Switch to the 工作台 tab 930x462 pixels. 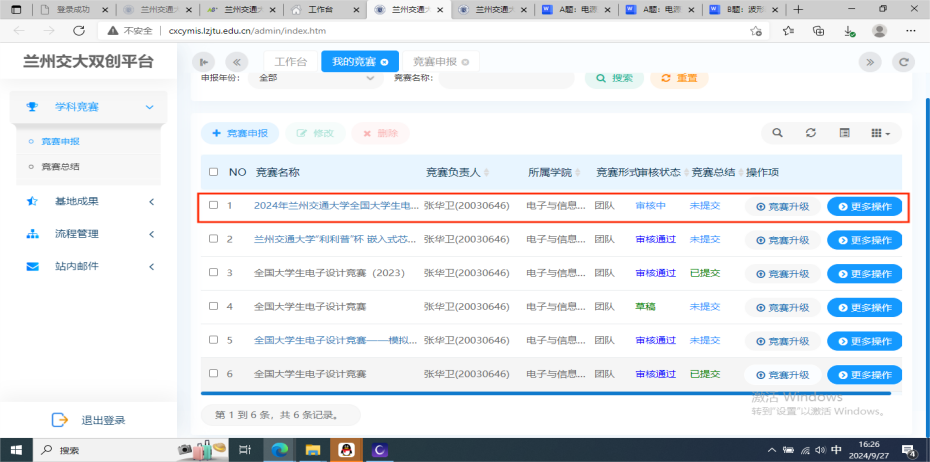pos(291,62)
